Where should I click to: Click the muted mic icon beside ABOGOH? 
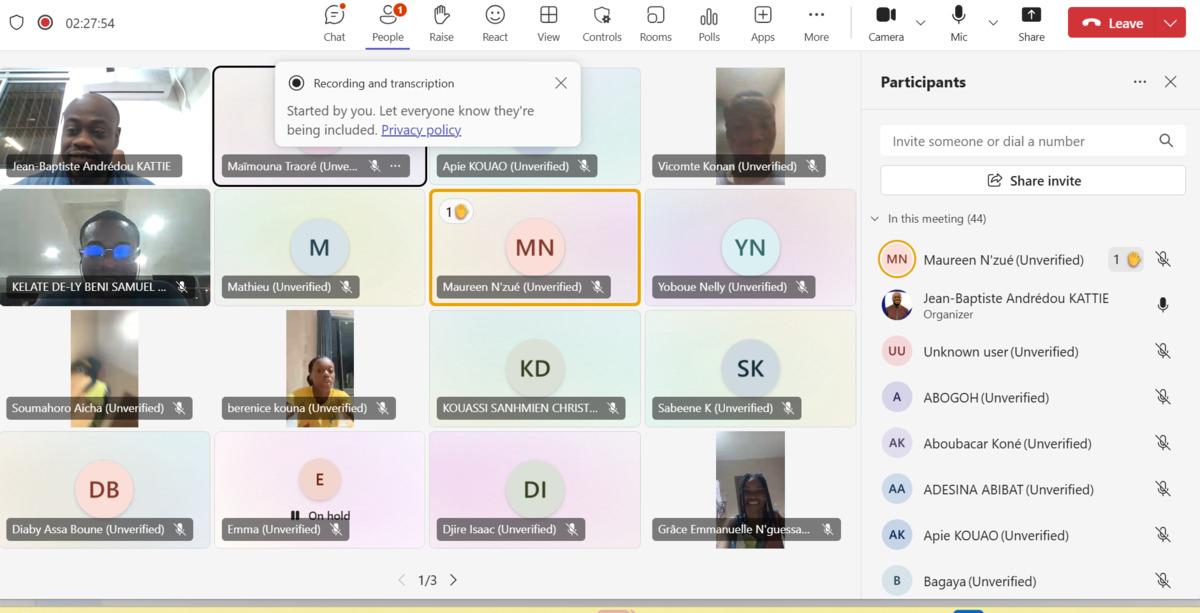tap(1163, 397)
